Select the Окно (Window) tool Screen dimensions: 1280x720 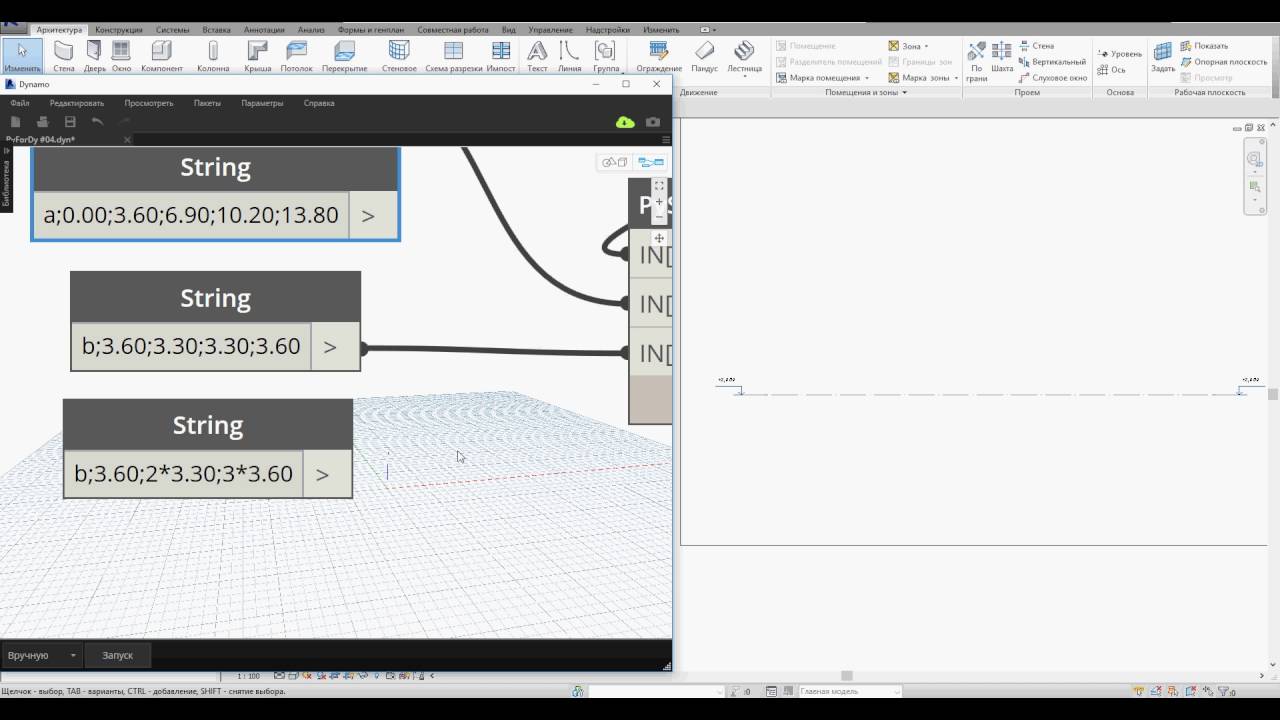pos(121,56)
